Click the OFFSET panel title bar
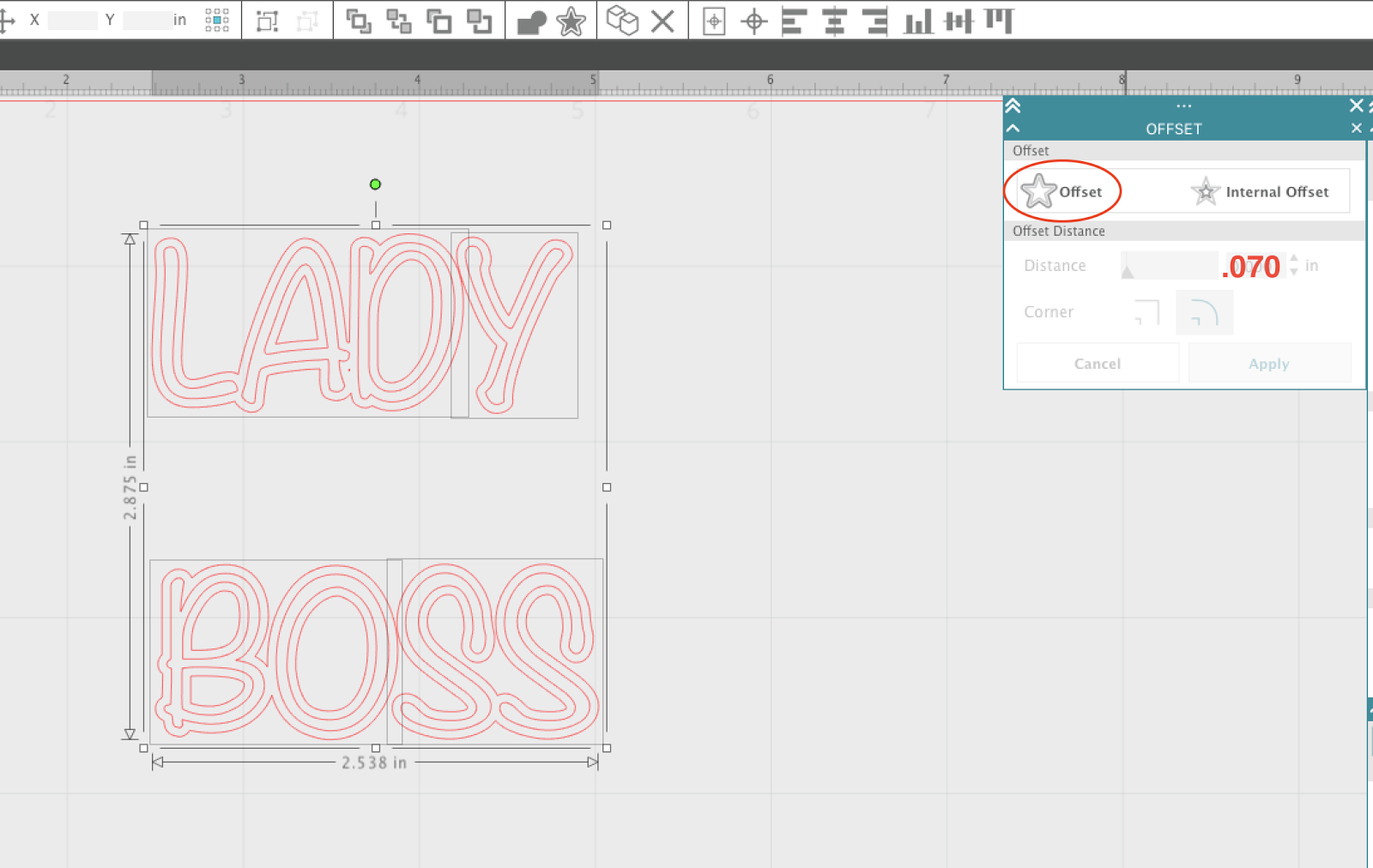Image resolution: width=1373 pixels, height=868 pixels. 1174,129
